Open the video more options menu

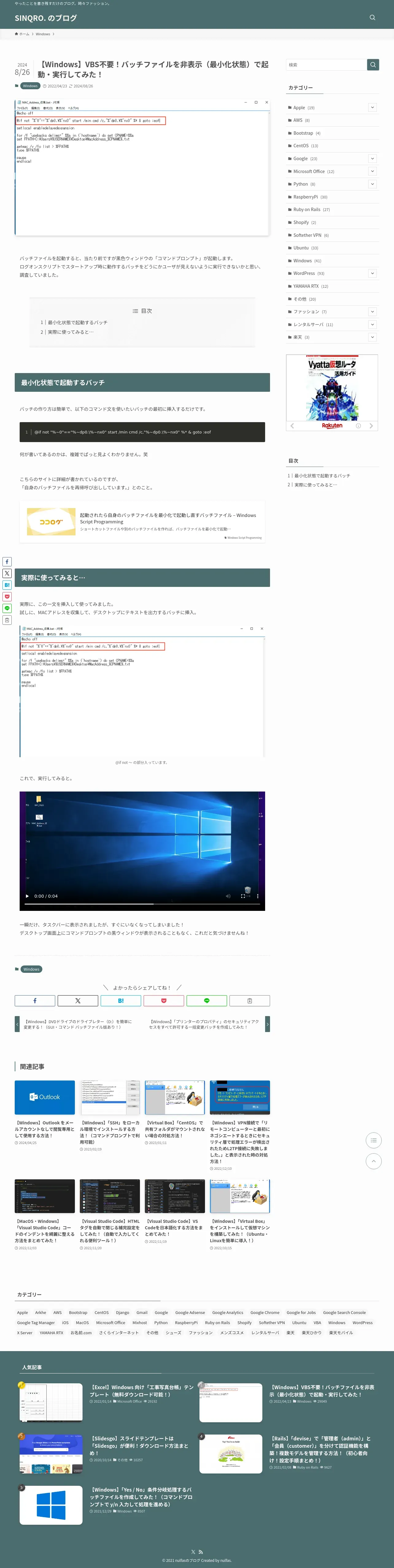point(257,896)
